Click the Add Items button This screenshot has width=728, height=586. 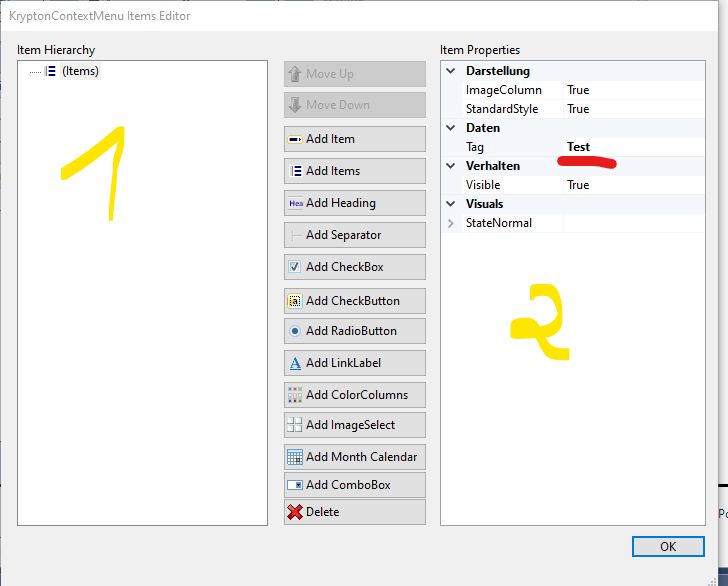click(355, 171)
